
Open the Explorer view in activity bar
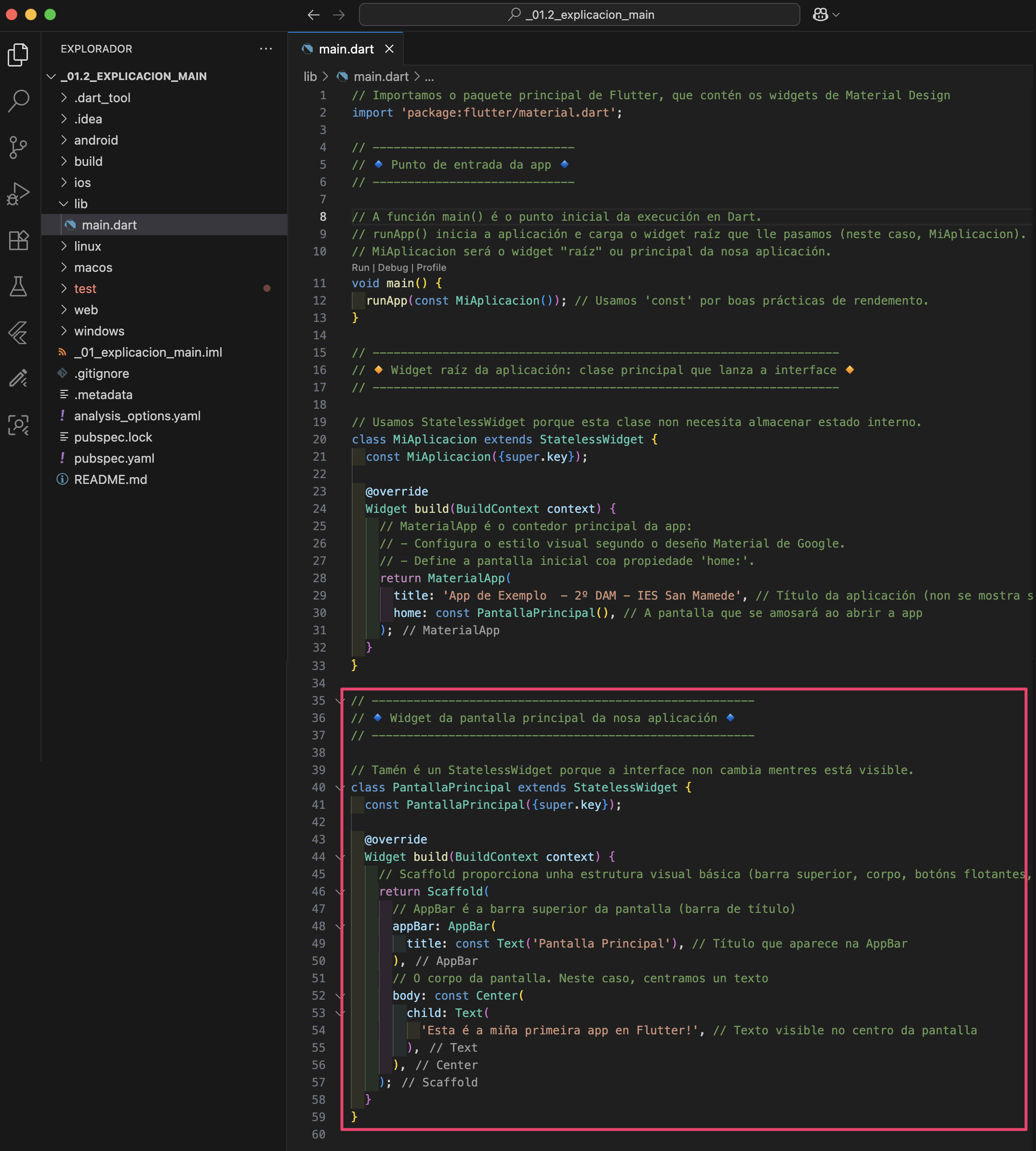point(18,54)
